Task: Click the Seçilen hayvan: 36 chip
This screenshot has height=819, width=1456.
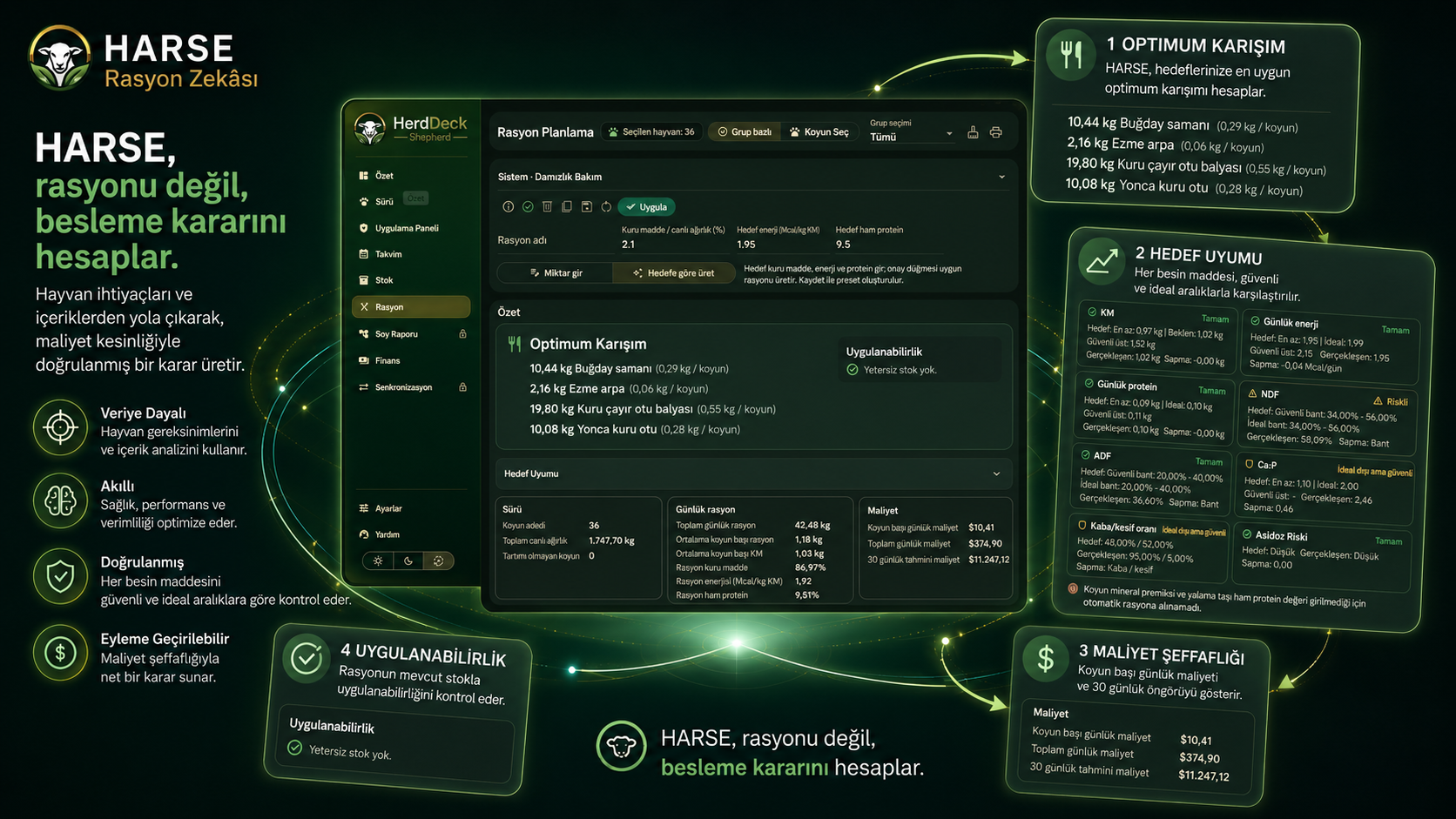Action: [x=651, y=132]
